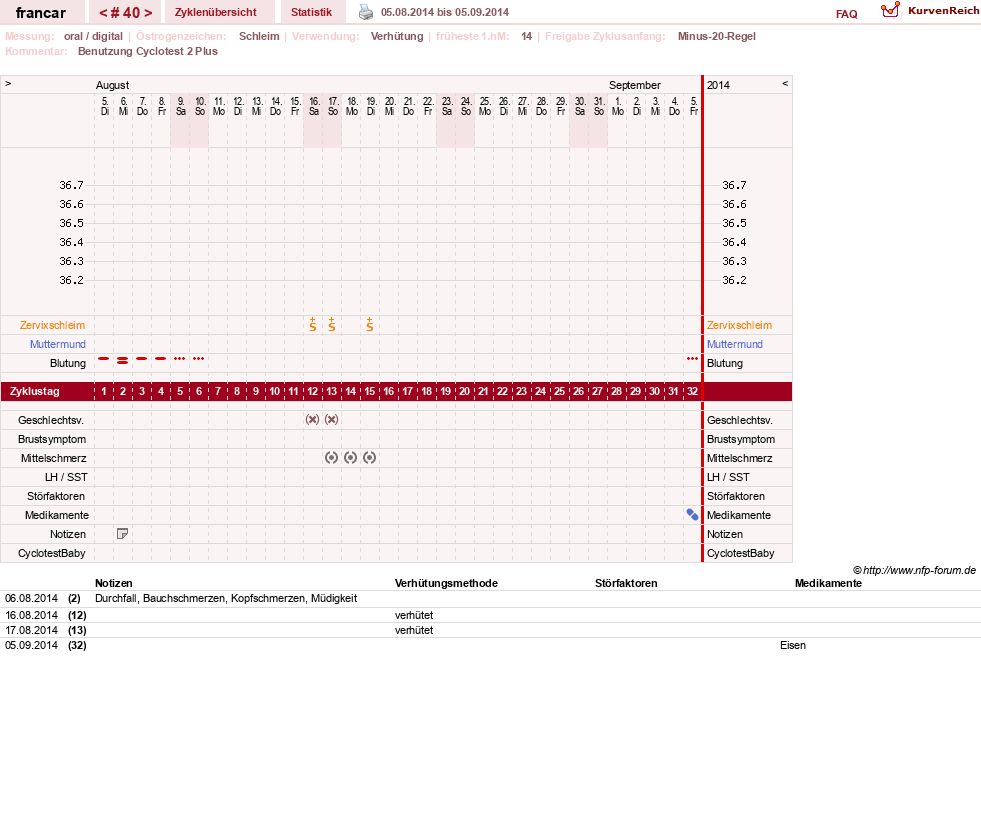Screen dimensions: 981x822
Task: Click the '>' arrow at chart top-left
Action: click(8, 83)
